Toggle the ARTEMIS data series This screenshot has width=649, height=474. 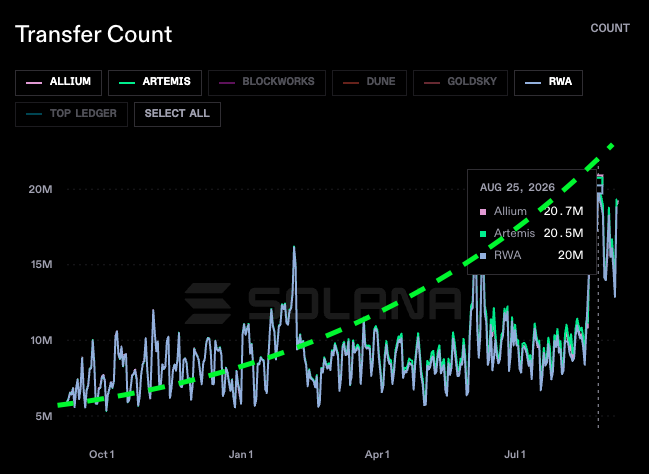tap(155, 83)
